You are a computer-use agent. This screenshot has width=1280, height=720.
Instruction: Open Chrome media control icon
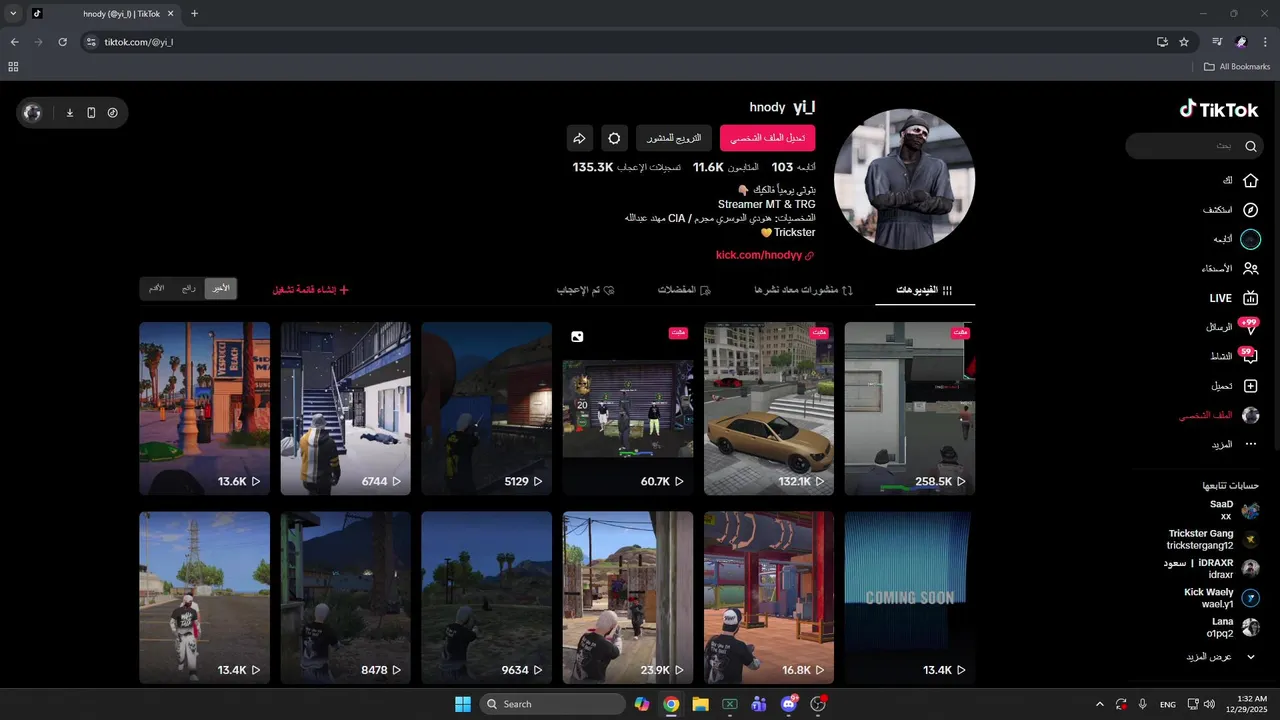[1217, 42]
